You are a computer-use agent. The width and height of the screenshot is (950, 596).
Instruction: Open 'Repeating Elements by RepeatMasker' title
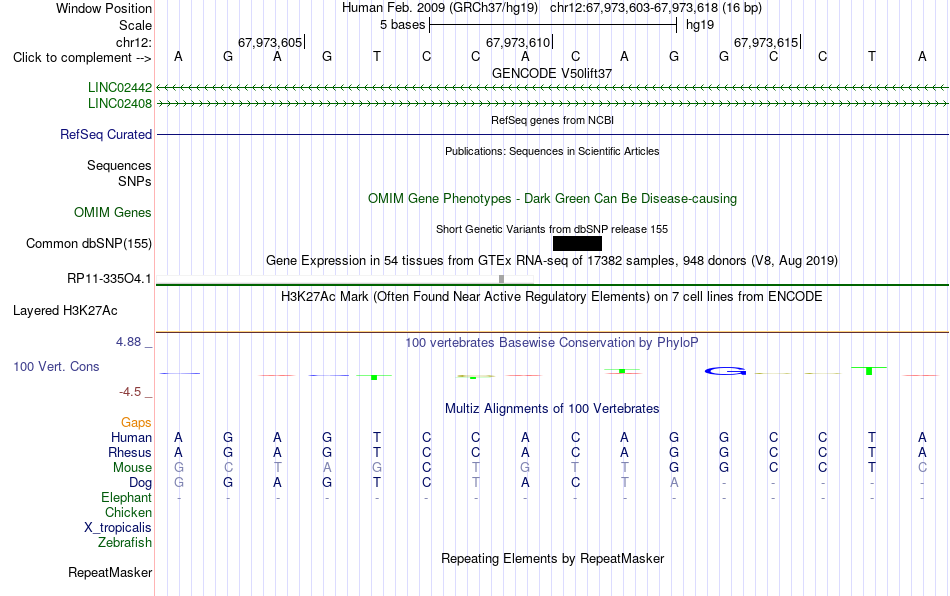[x=552, y=558]
